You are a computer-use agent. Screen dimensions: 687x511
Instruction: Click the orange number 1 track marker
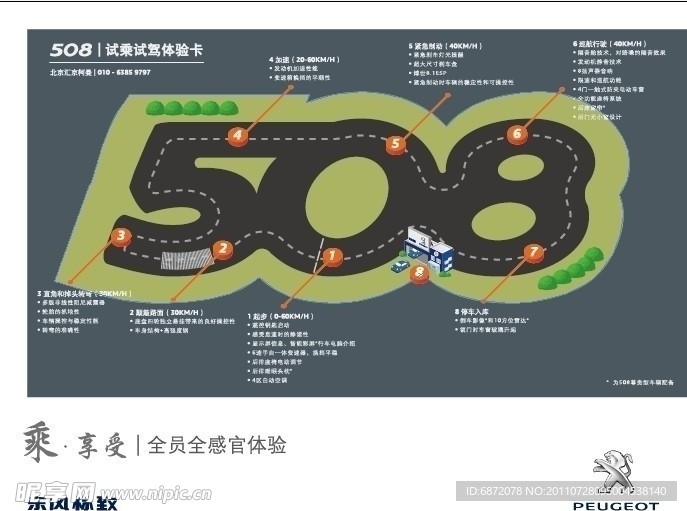point(332,257)
